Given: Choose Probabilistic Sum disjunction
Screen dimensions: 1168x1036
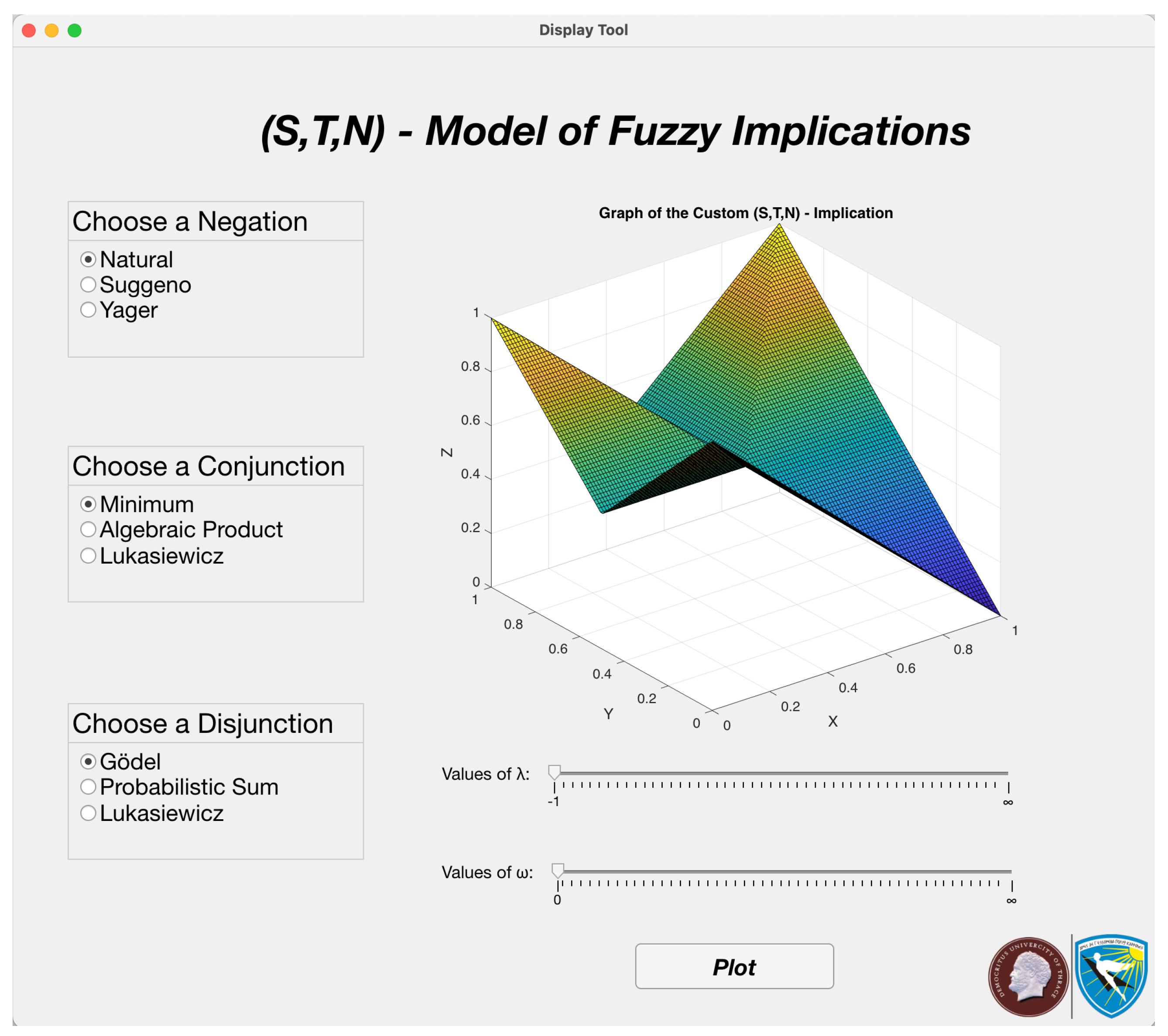Looking at the screenshot, I should (x=88, y=787).
